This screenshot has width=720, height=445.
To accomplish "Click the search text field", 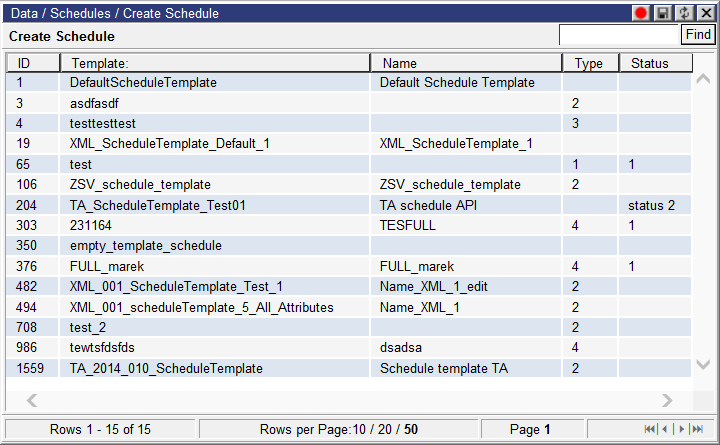I will tap(619, 35).
